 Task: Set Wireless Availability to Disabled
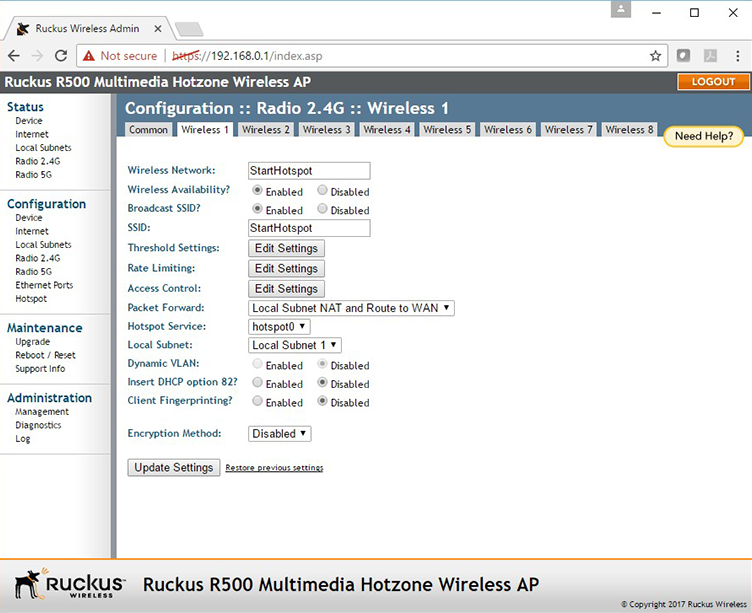[x=322, y=190]
